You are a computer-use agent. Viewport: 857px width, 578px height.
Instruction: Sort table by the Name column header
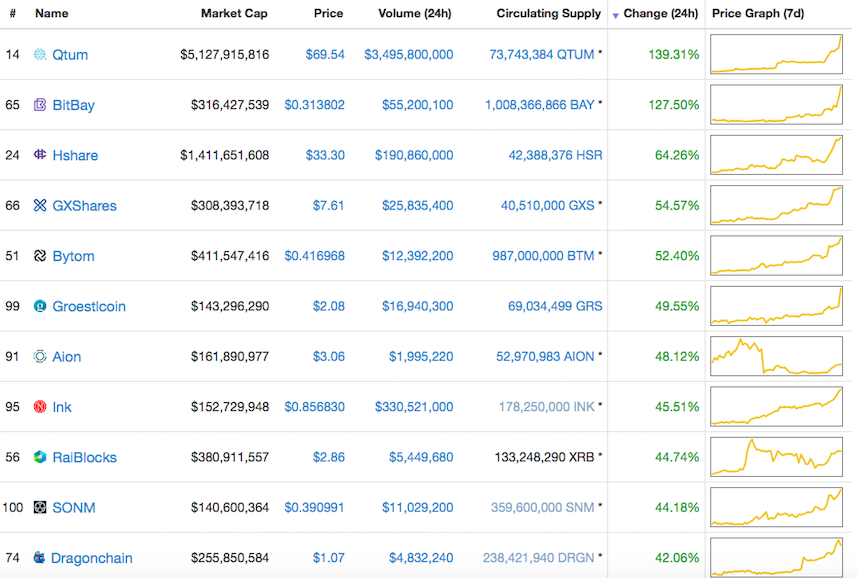[x=51, y=13]
